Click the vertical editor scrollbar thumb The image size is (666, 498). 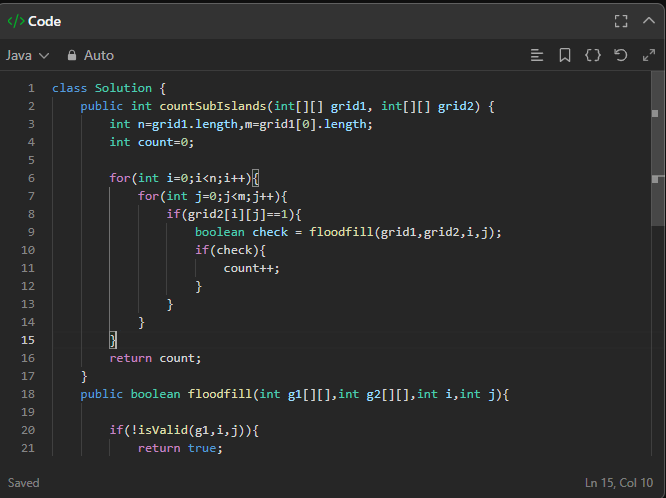click(x=657, y=149)
